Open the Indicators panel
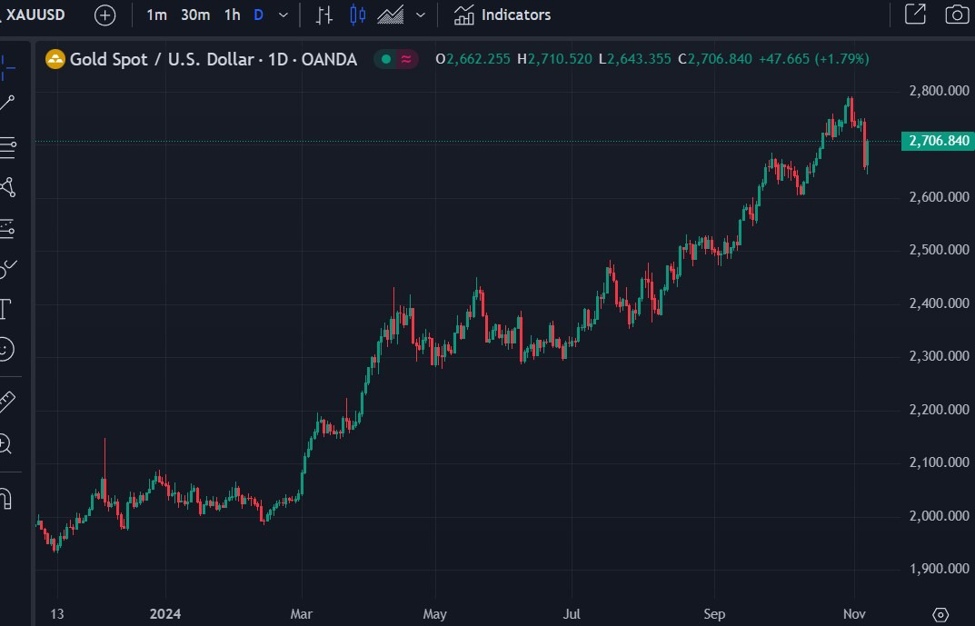Viewport: 975px width, 626px height. tap(502, 15)
